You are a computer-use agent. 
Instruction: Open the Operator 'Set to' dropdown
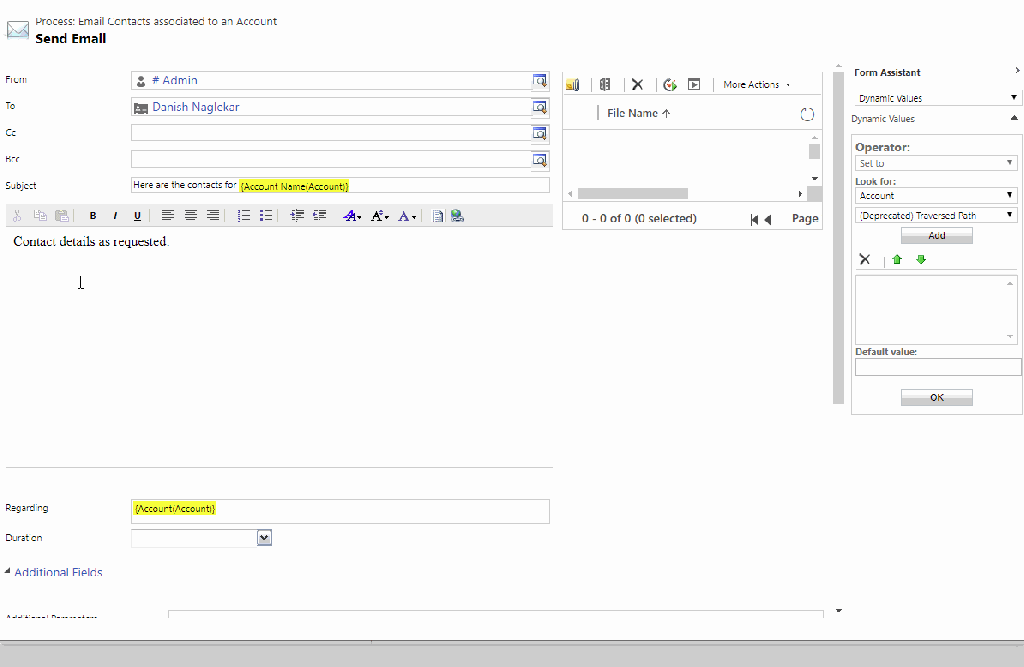click(x=936, y=163)
